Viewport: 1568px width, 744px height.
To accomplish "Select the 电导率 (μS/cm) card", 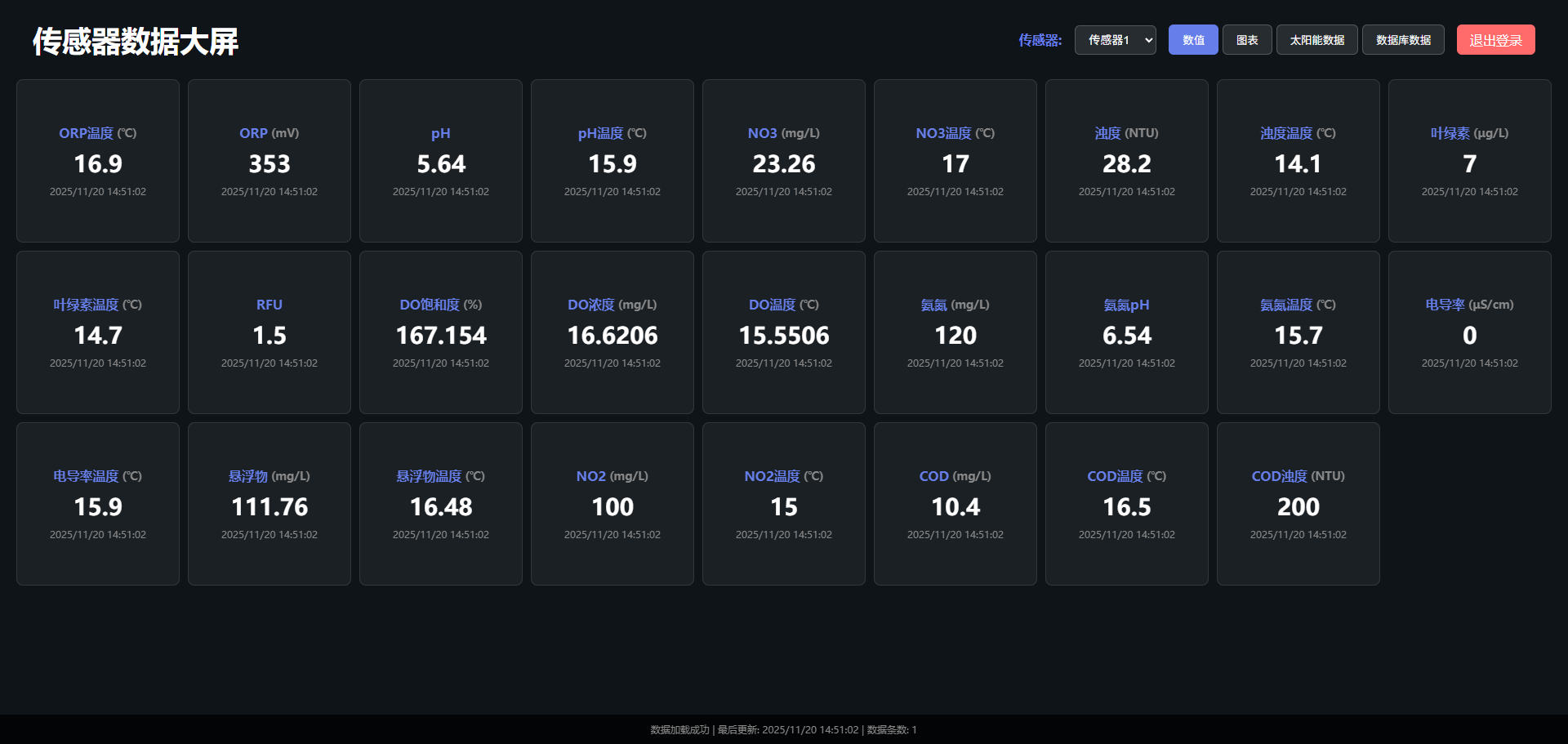I will (1470, 332).
